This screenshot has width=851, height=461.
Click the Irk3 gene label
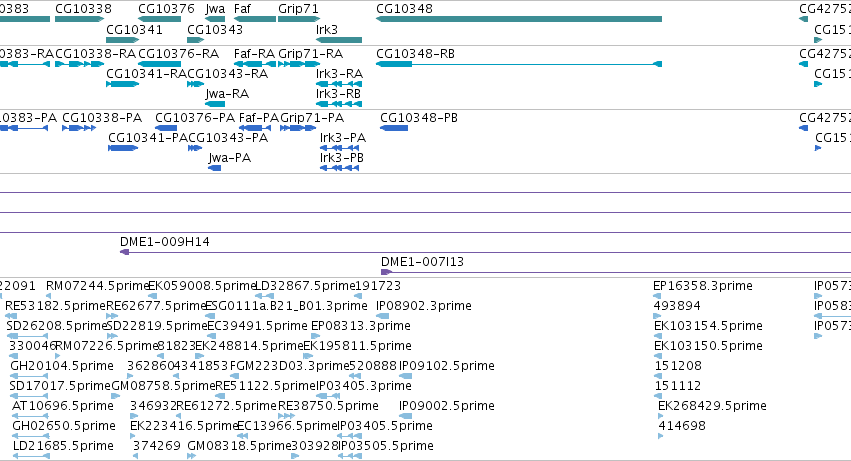click(327, 29)
